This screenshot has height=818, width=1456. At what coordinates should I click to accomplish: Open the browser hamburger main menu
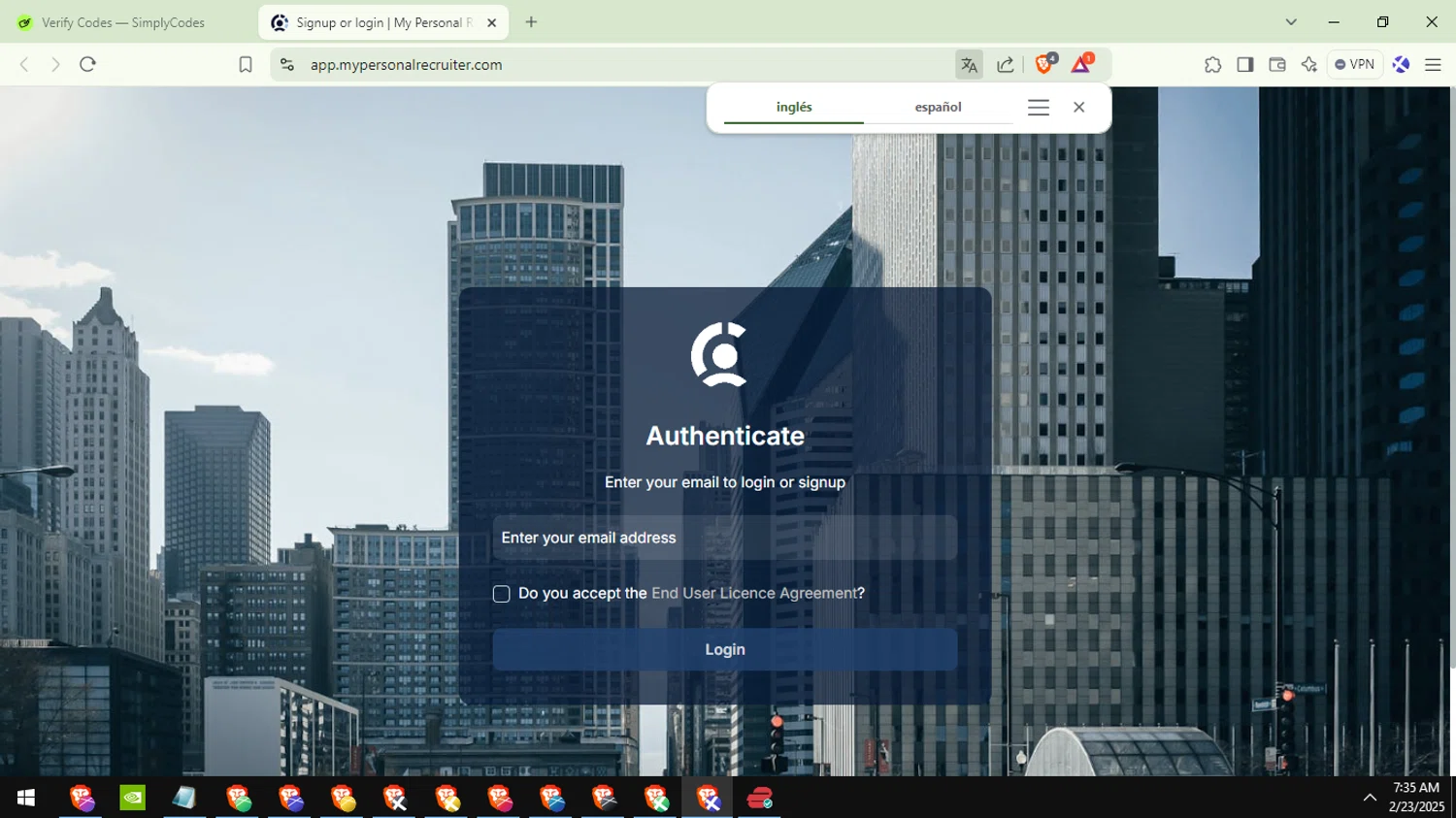coord(1433,65)
